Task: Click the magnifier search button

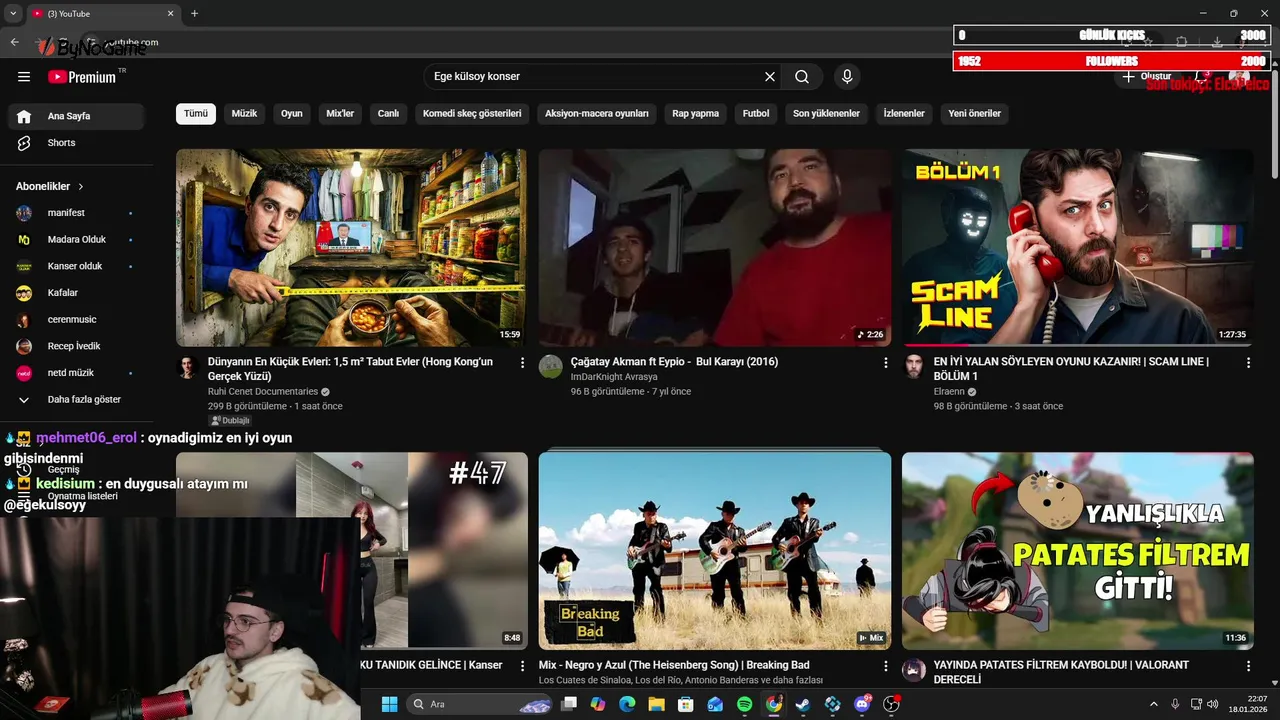Action: (x=802, y=76)
